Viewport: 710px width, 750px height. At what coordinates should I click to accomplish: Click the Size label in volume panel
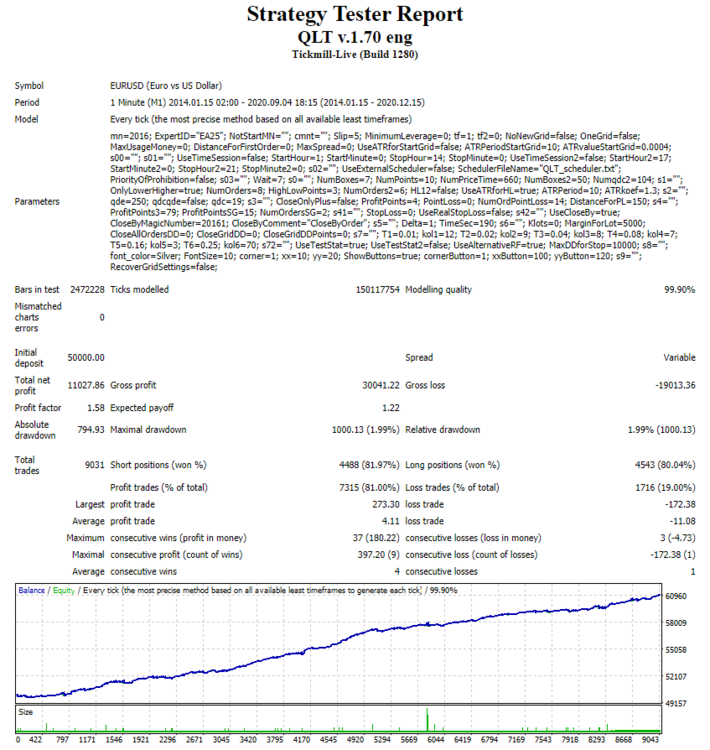[x=25, y=712]
